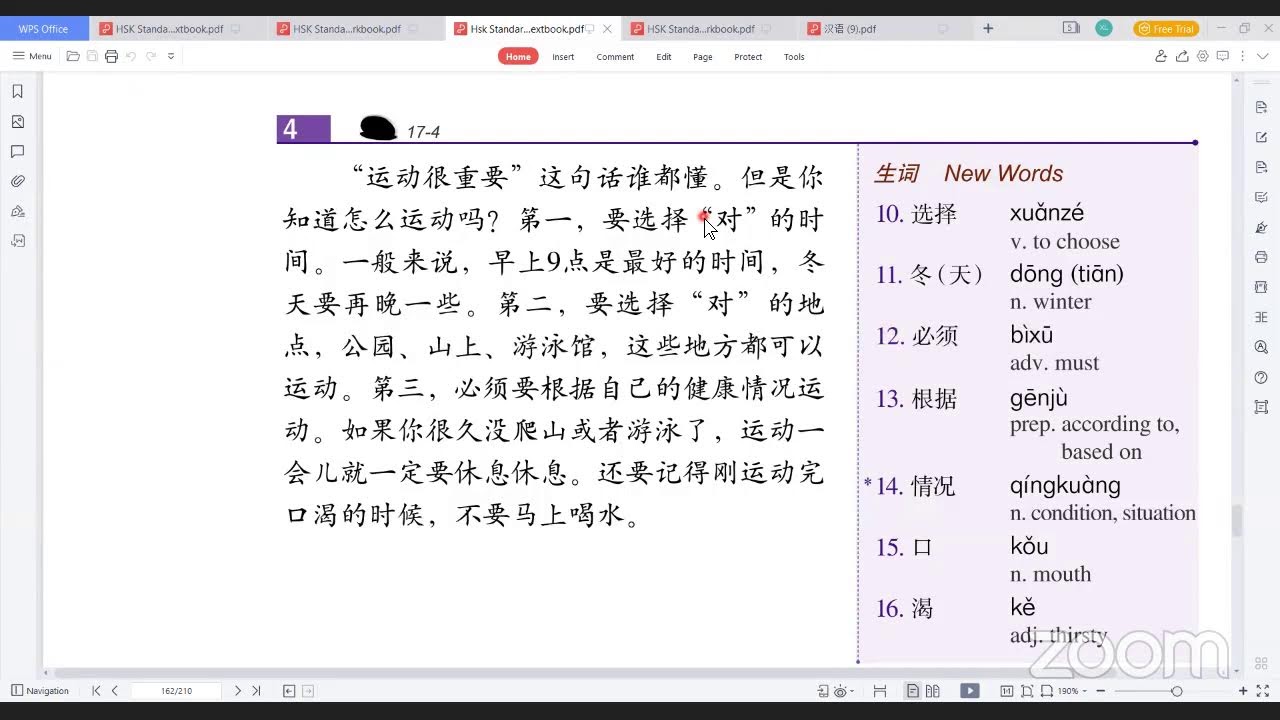1280x720 pixels.
Task: Open the Insert ribbon tab
Action: (563, 57)
